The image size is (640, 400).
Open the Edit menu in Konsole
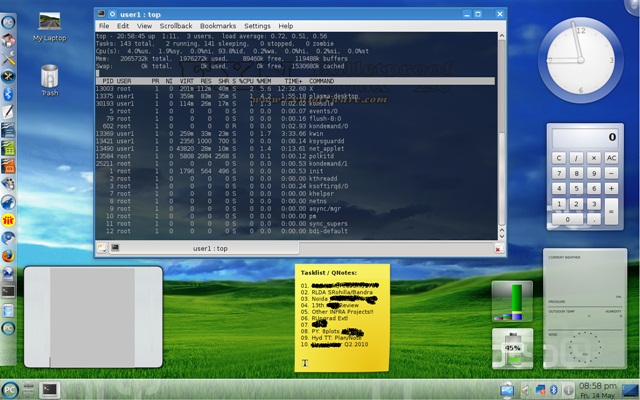click(x=123, y=26)
